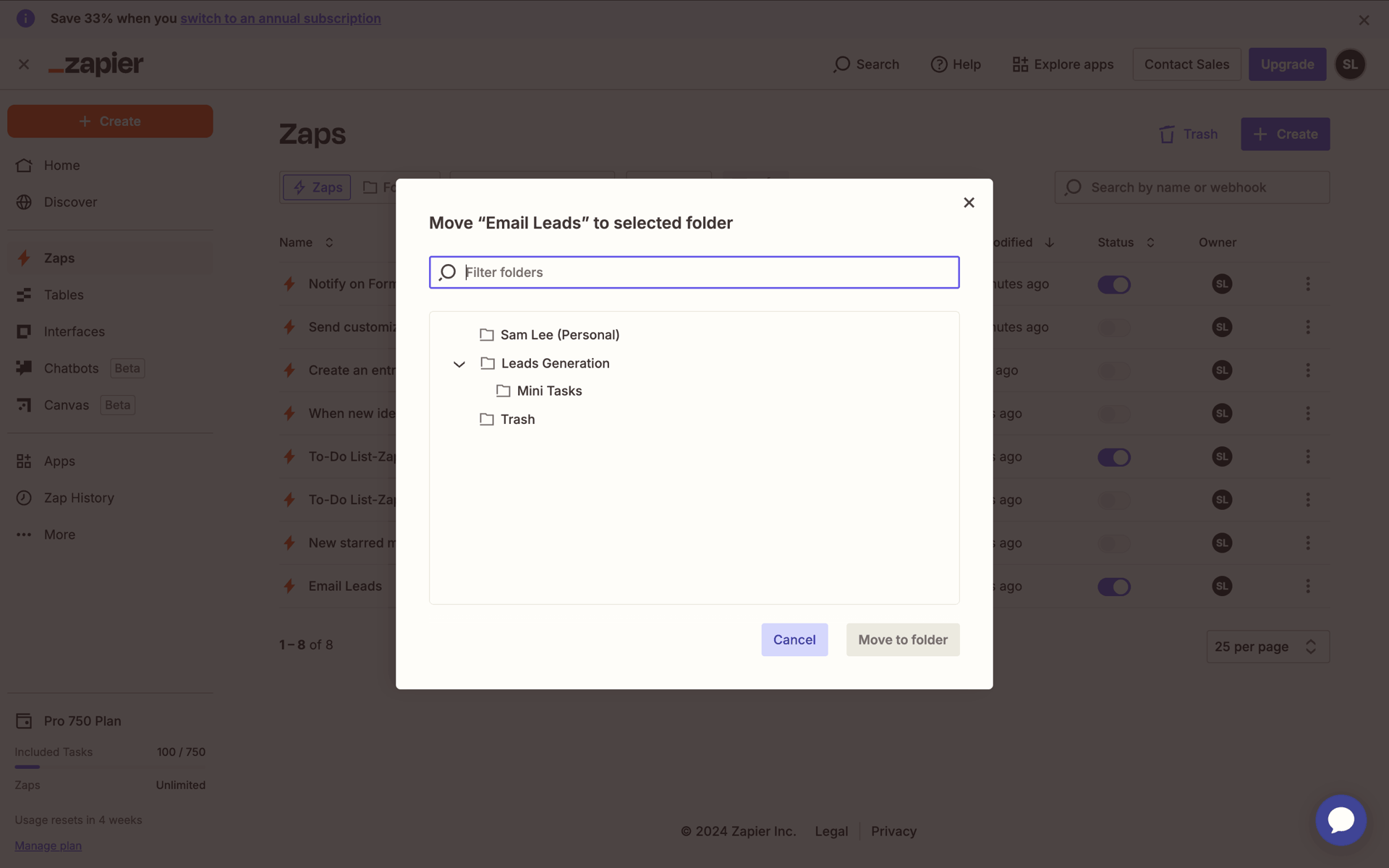Open Email Leads row three-dot menu
Viewport: 1389px width, 868px height.
pyautogui.click(x=1307, y=587)
